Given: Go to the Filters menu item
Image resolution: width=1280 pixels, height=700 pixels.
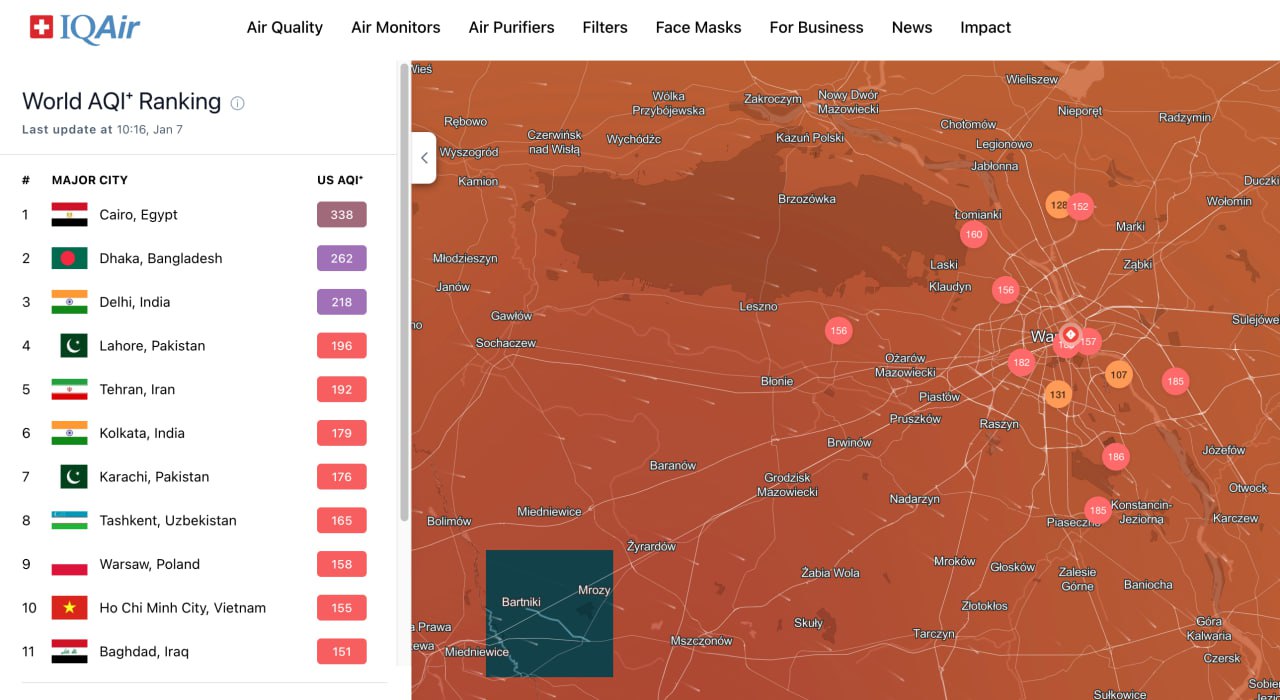Looking at the screenshot, I should [605, 28].
